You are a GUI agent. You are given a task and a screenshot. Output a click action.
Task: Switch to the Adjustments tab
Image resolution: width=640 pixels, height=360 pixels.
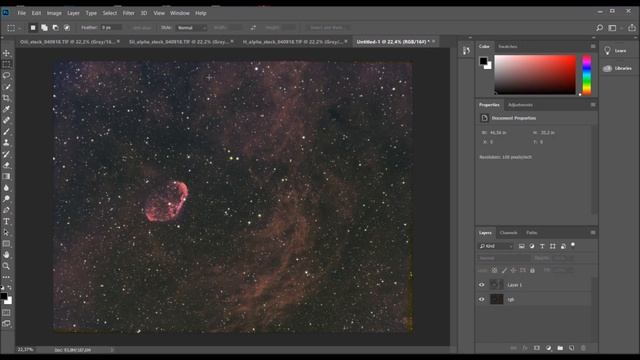[520, 105]
